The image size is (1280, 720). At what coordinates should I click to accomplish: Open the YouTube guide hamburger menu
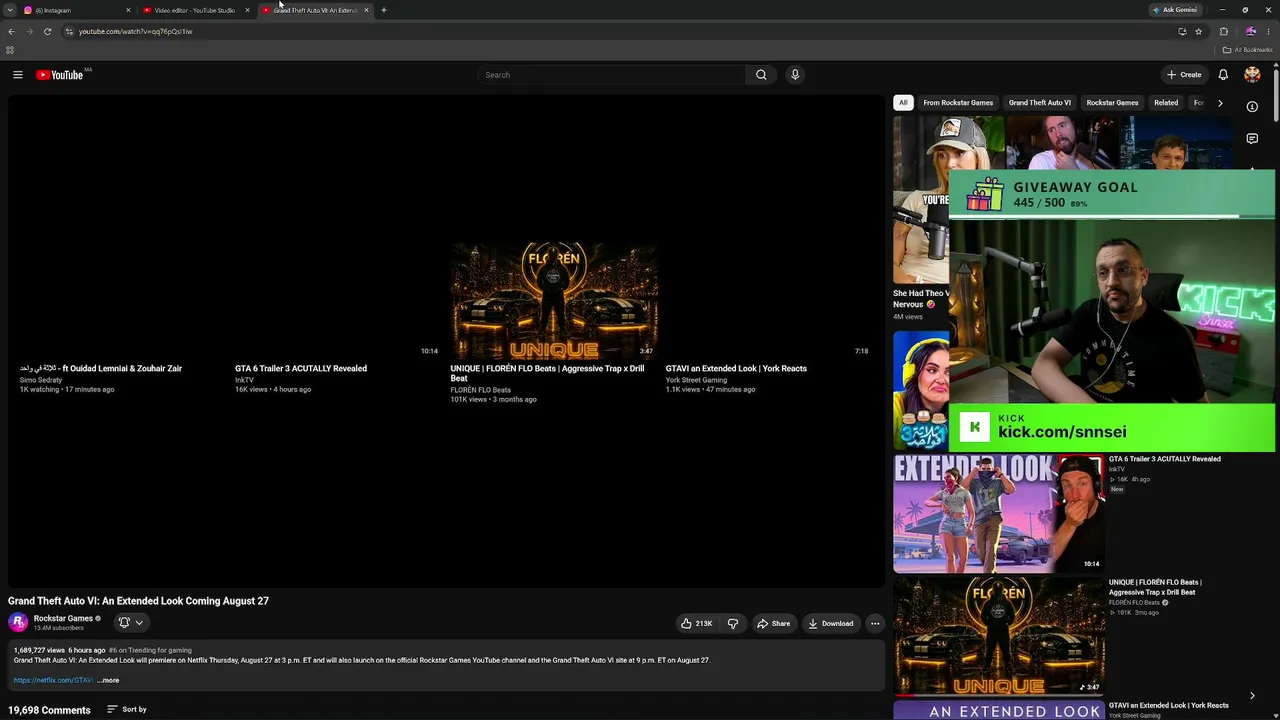(18, 75)
